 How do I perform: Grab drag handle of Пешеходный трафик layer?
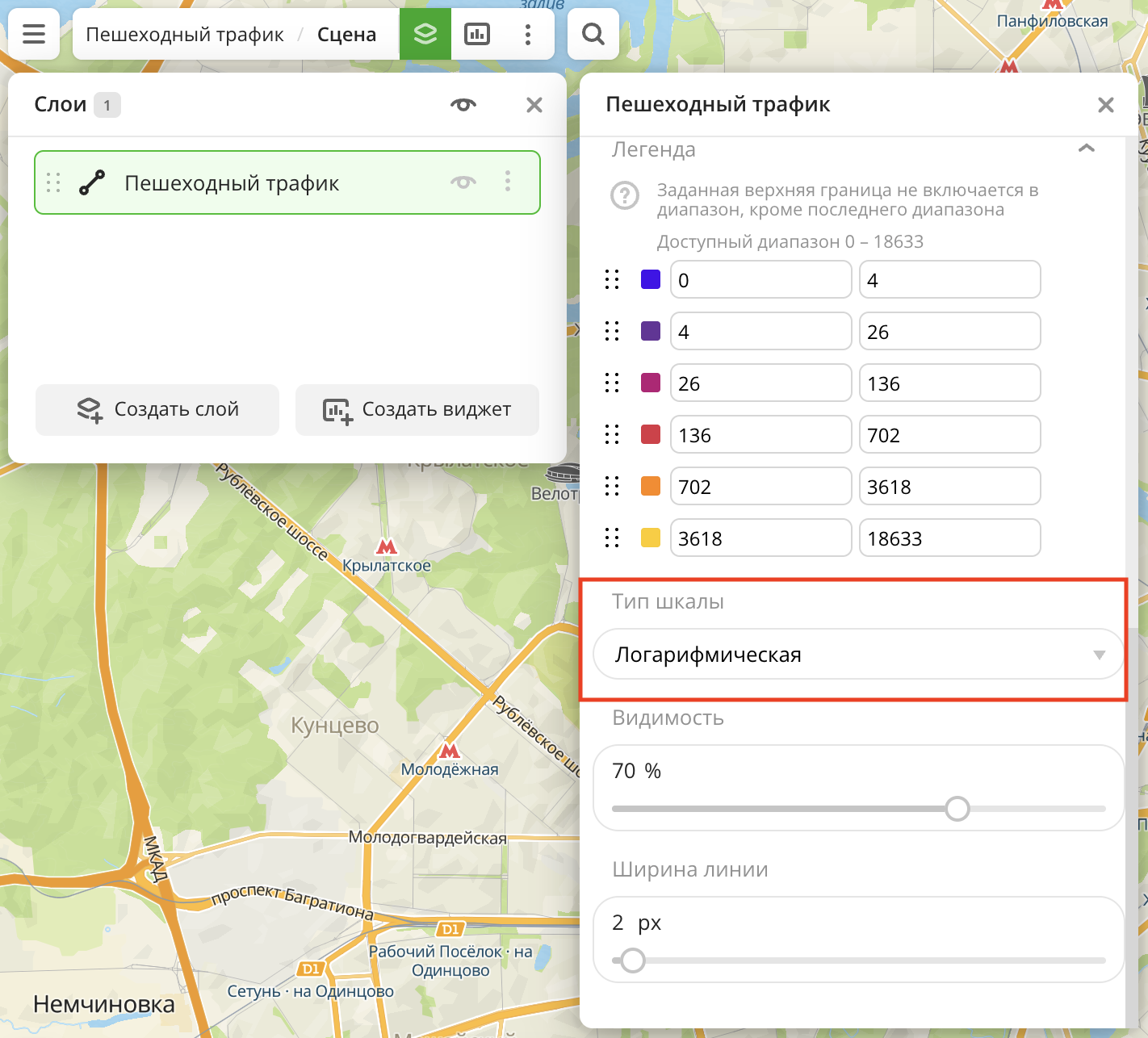tap(54, 182)
